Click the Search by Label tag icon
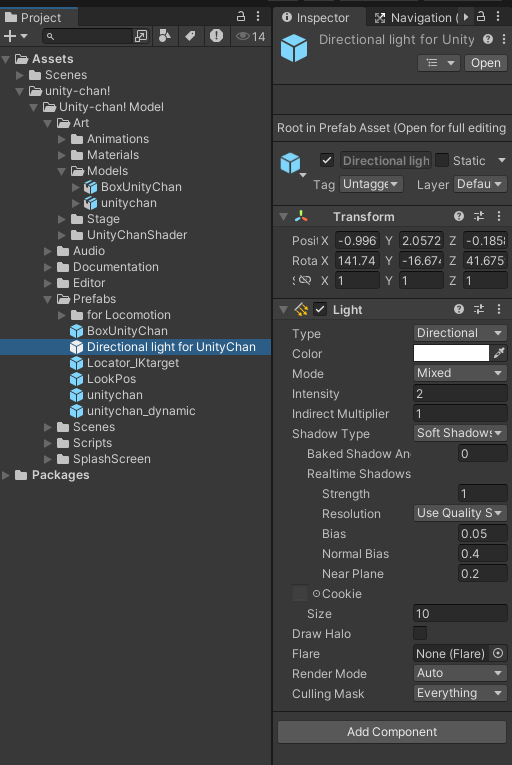The image size is (512, 765). click(x=190, y=36)
